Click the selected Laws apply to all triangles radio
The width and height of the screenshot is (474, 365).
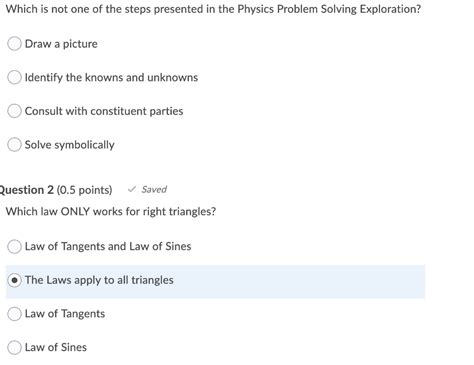pos(14,280)
